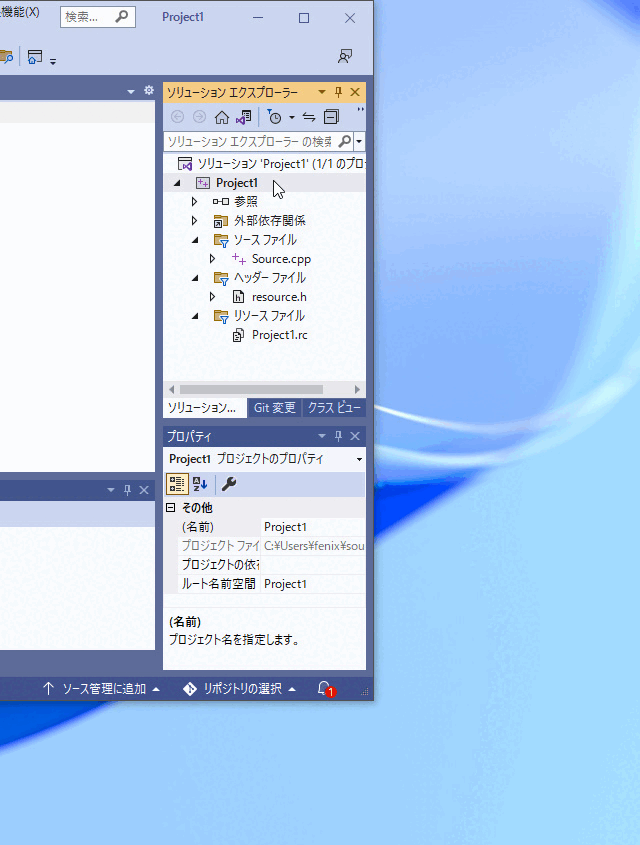Image resolution: width=640 pixels, height=845 pixels.
Task: Click the magnifier icon in Solution Explorer search
Action: click(345, 141)
